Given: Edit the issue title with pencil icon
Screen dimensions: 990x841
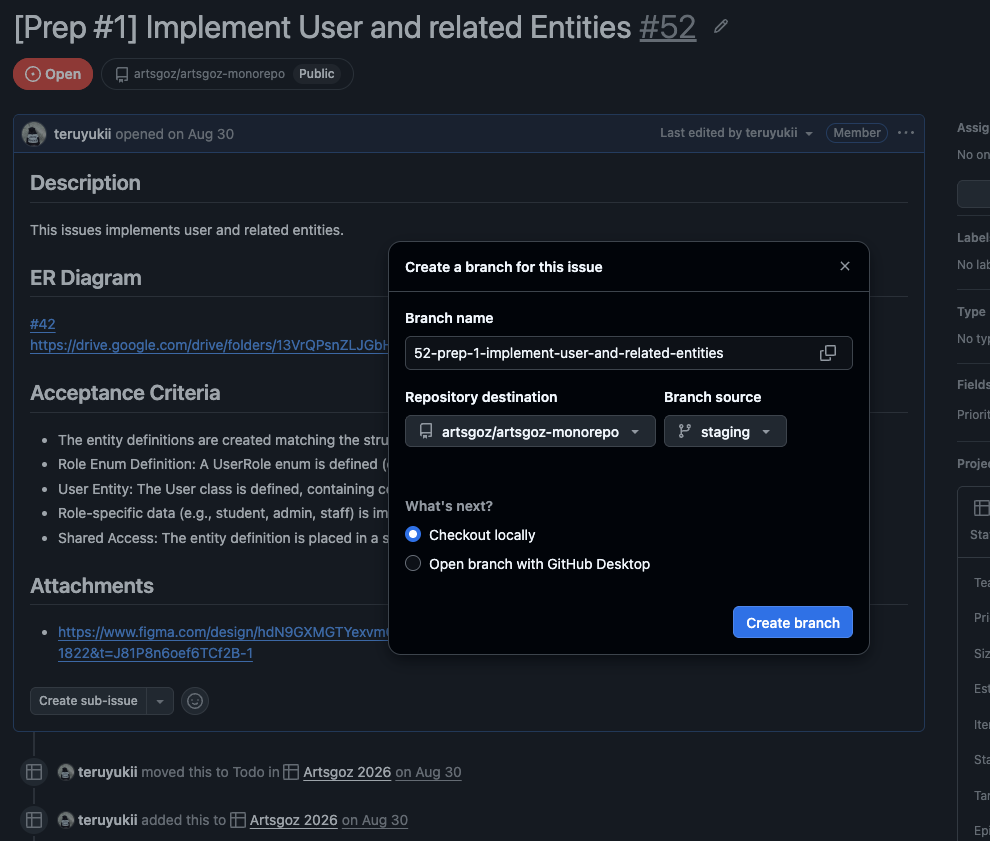Looking at the screenshot, I should click(720, 27).
